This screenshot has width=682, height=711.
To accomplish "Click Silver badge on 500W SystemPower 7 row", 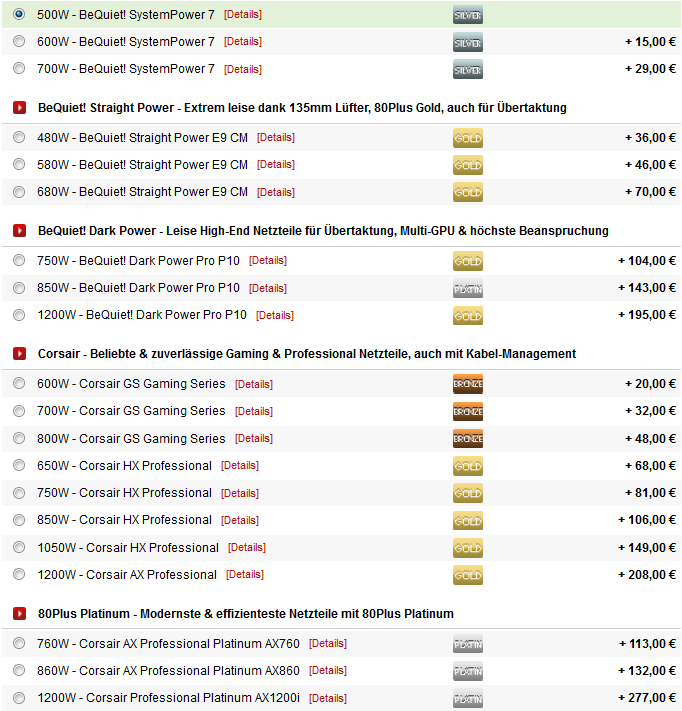I will click(x=468, y=15).
